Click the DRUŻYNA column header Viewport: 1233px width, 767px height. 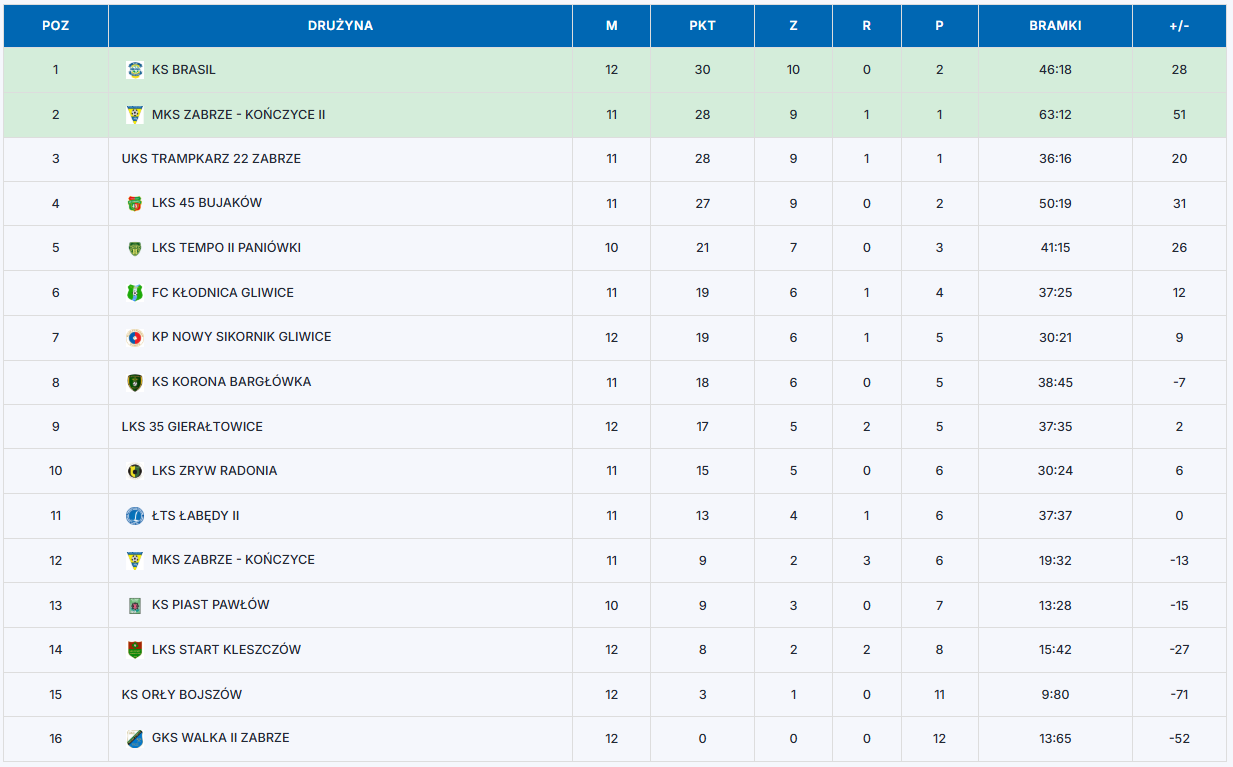point(340,26)
